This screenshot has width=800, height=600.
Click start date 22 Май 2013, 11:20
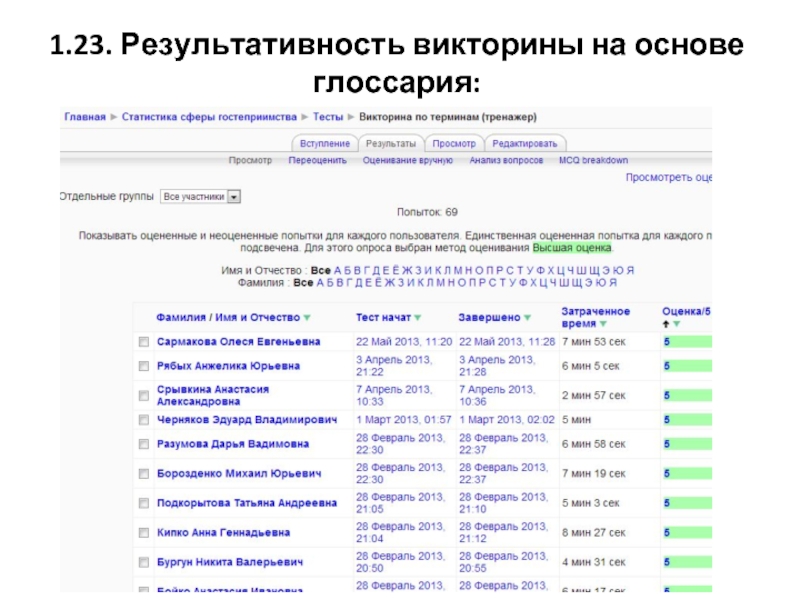click(404, 342)
